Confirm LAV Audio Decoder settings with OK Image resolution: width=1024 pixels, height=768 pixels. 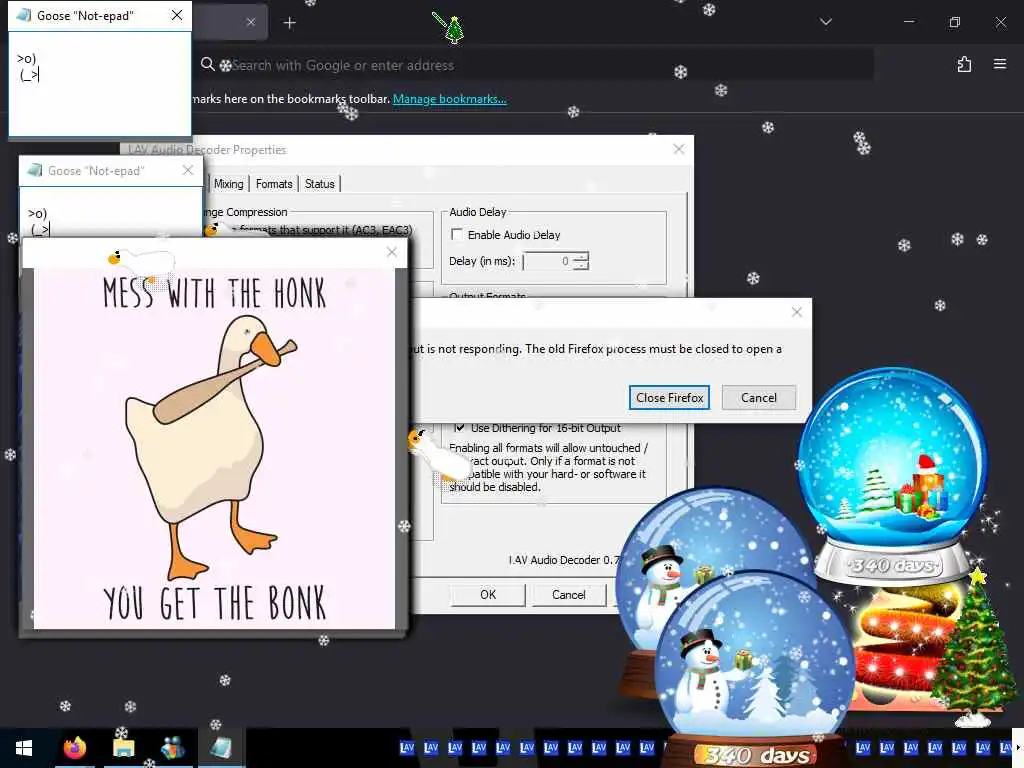point(488,595)
